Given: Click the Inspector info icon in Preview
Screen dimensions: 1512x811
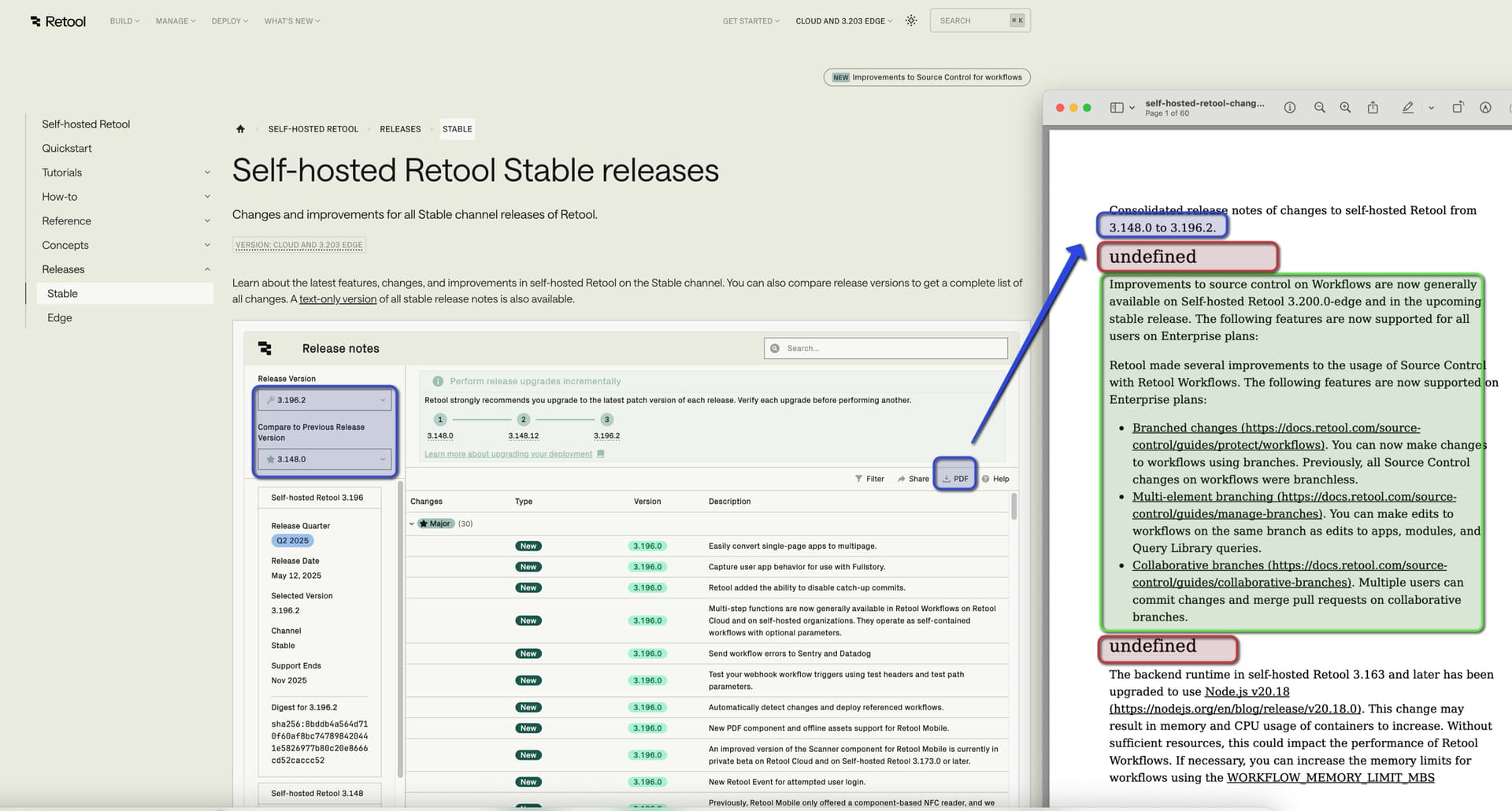Looking at the screenshot, I should pyautogui.click(x=1290, y=108).
